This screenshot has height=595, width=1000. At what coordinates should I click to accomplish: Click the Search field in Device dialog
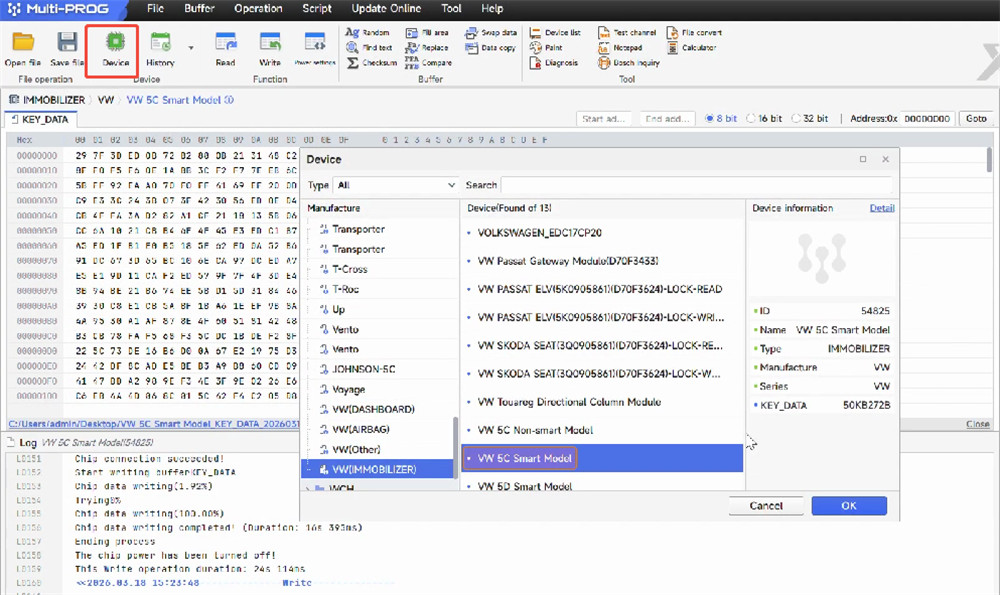697,185
